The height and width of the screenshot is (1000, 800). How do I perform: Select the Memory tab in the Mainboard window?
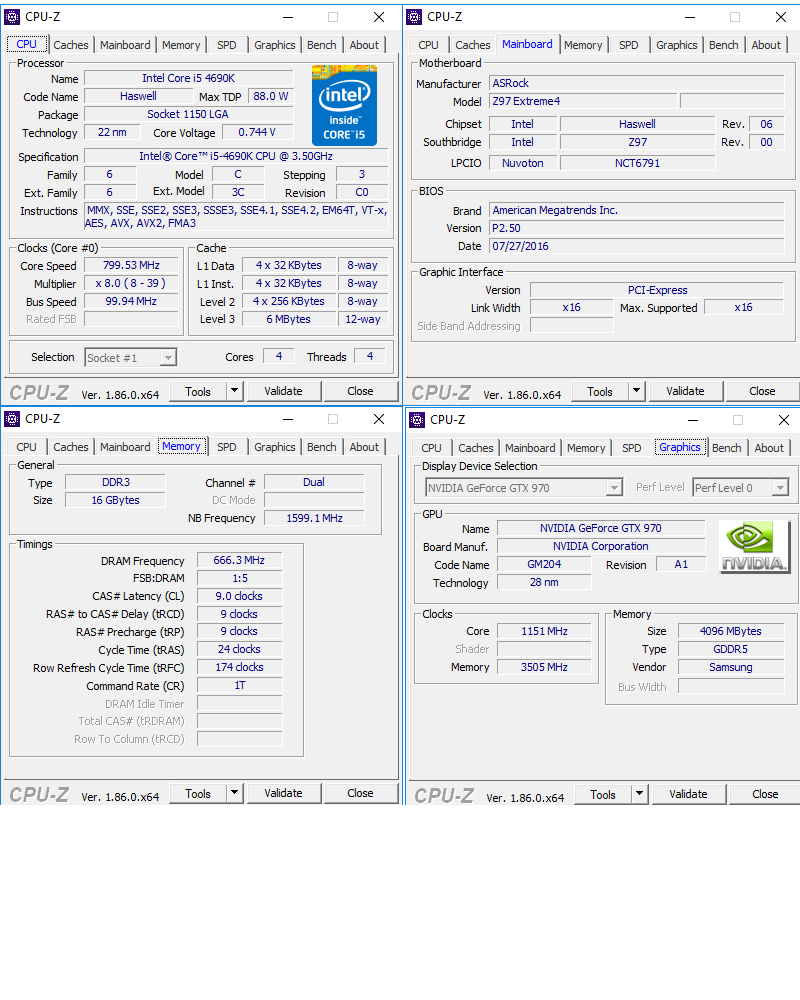583,45
